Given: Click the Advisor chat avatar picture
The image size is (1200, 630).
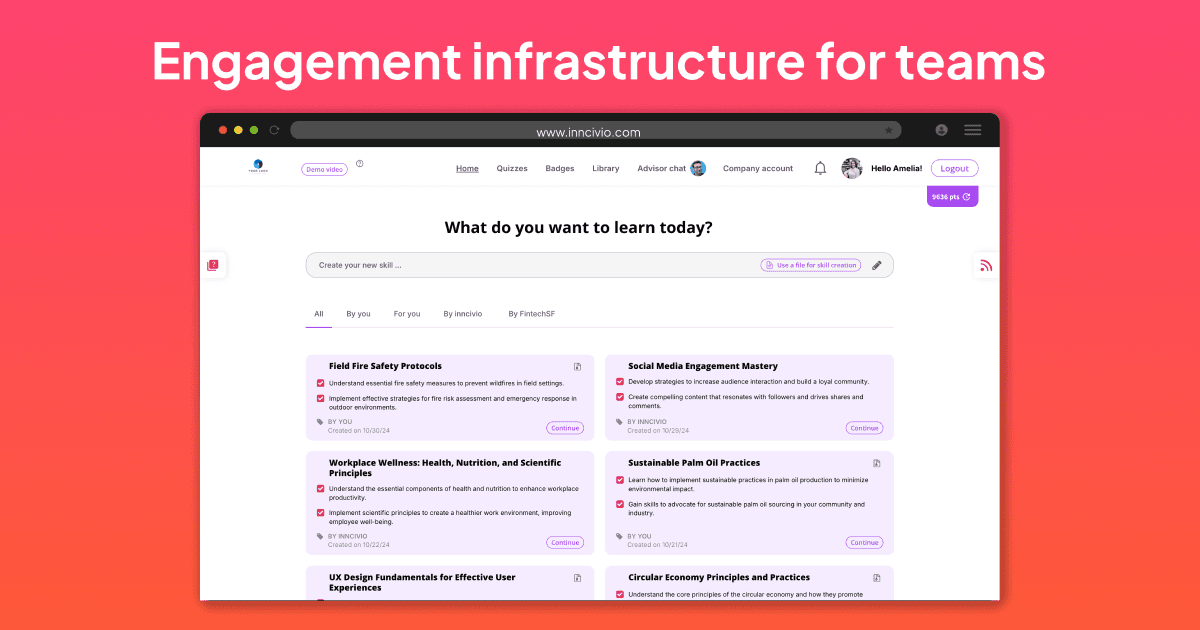Looking at the screenshot, I should click(698, 168).
